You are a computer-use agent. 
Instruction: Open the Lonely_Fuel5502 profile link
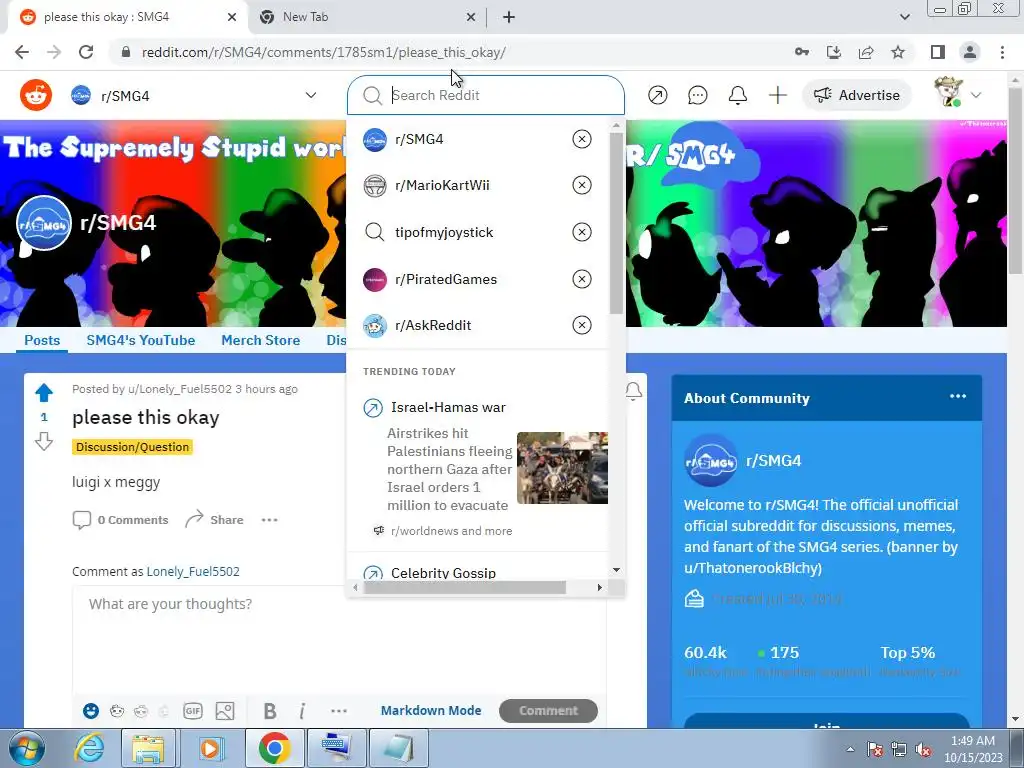pyautogui.click(x=193, y=571)
